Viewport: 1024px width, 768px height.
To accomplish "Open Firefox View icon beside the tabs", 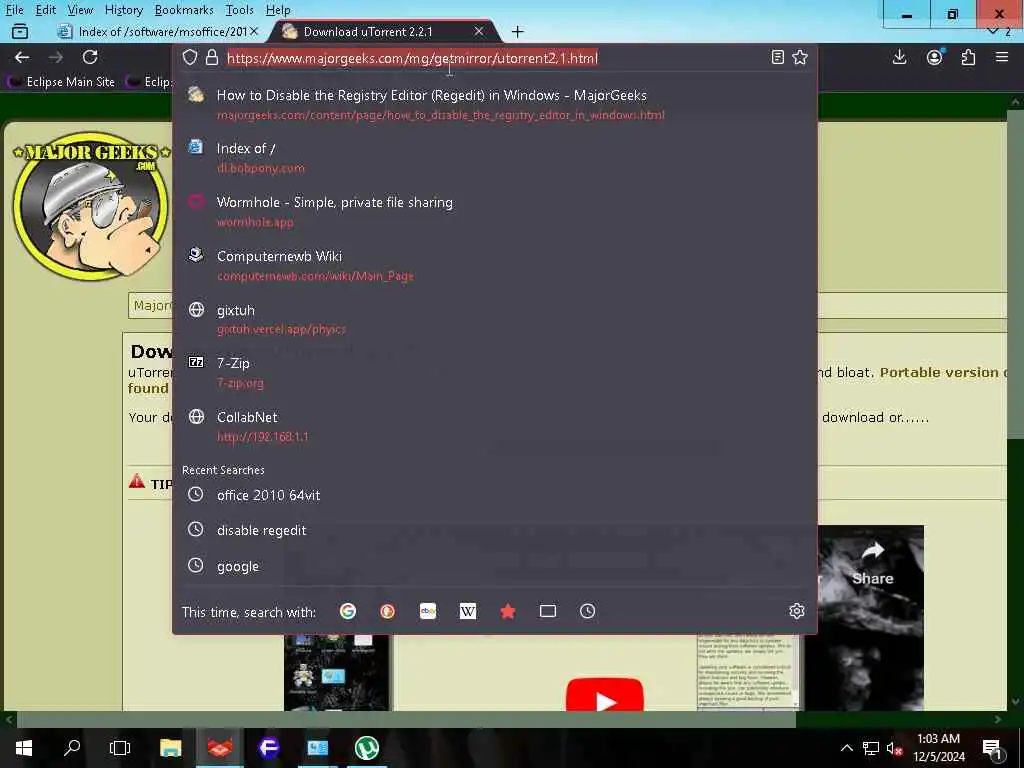I will (20, 31).
